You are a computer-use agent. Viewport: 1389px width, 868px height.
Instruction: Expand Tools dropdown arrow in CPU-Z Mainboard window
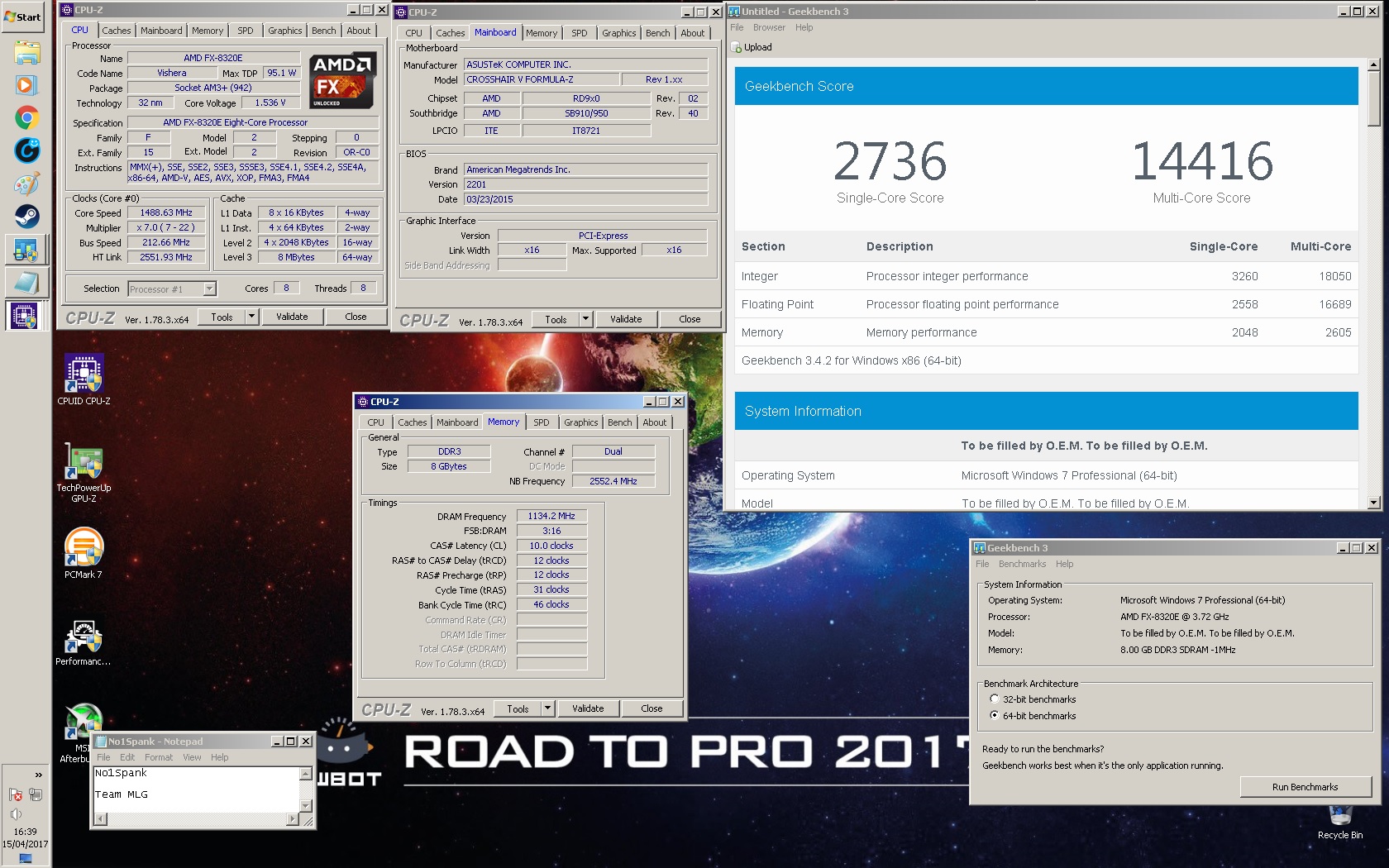pos(585,319)
